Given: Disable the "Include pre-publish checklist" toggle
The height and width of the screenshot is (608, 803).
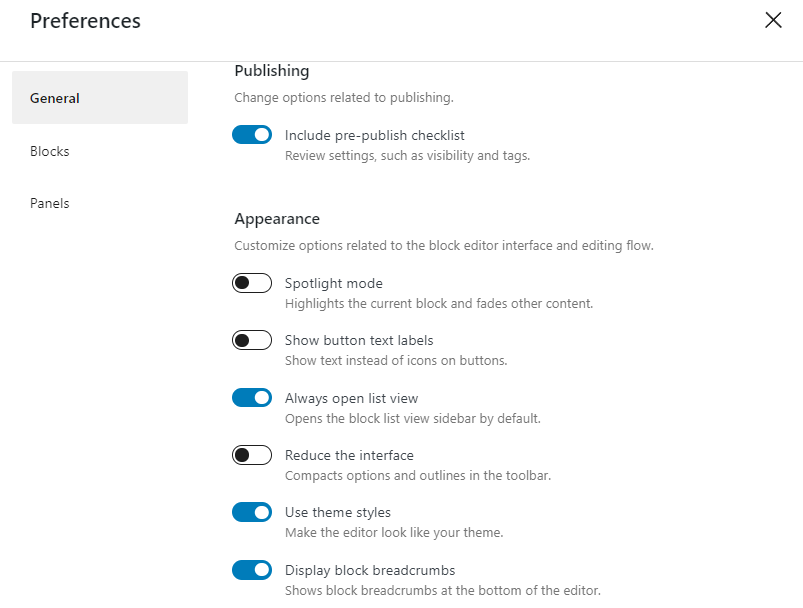Looking at the screenshot, I should [252, 134].
